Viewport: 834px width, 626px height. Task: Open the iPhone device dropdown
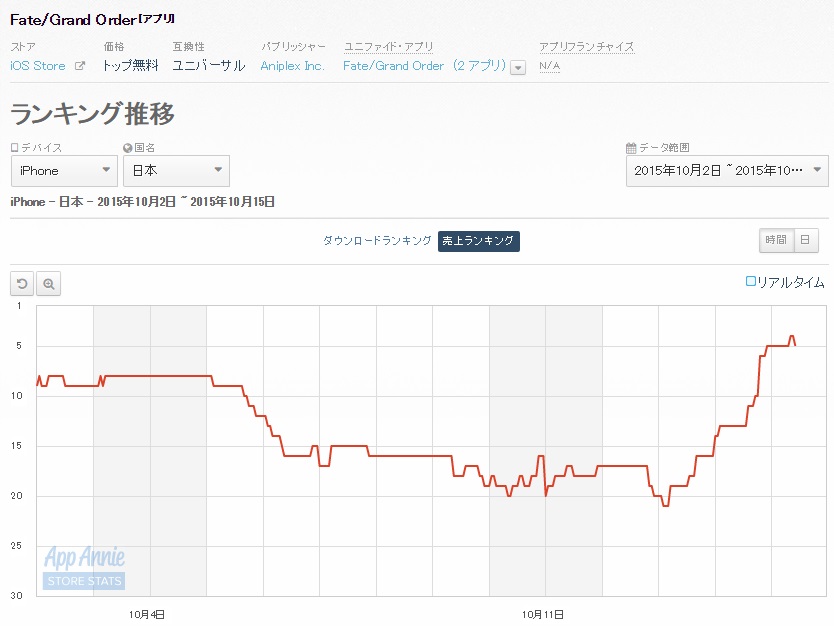click(x=64, y=171)
